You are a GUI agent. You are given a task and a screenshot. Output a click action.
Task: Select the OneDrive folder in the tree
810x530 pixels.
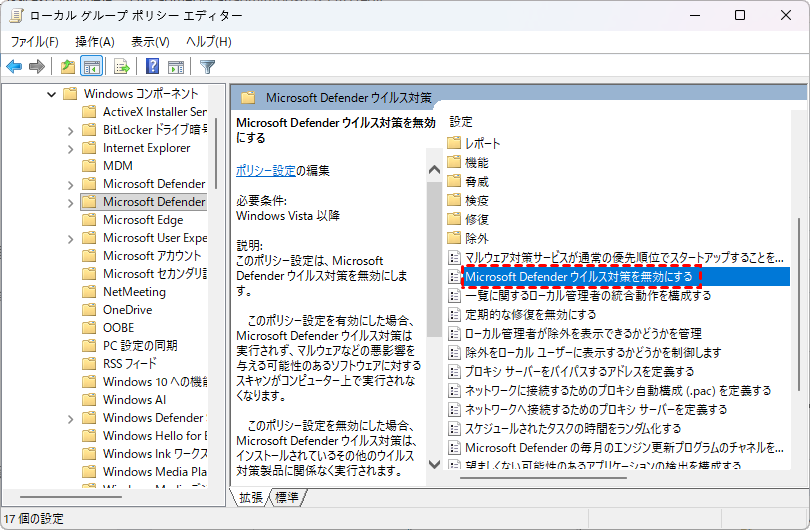click(x=127, y=310)
